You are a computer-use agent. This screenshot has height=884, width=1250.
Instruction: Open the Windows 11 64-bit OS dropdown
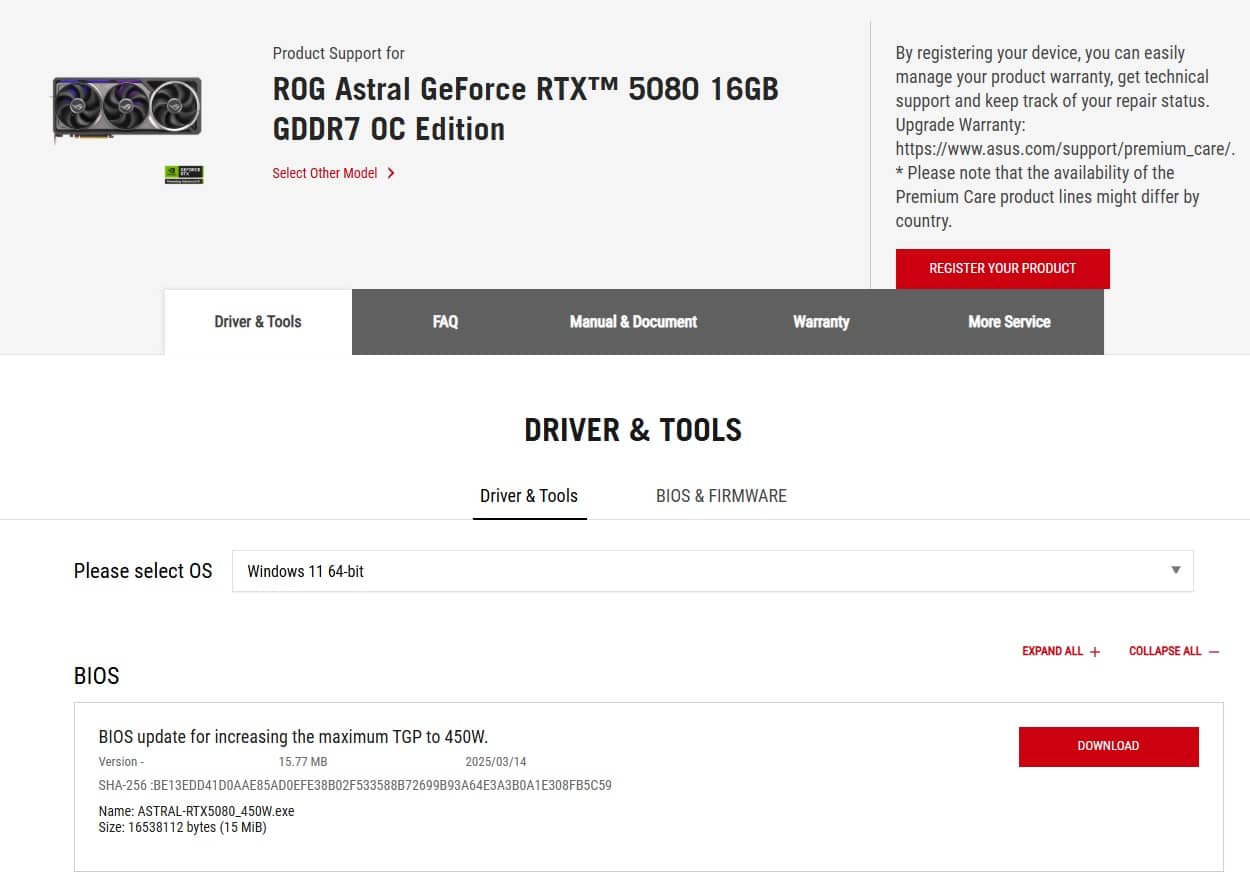coord(713,571)
